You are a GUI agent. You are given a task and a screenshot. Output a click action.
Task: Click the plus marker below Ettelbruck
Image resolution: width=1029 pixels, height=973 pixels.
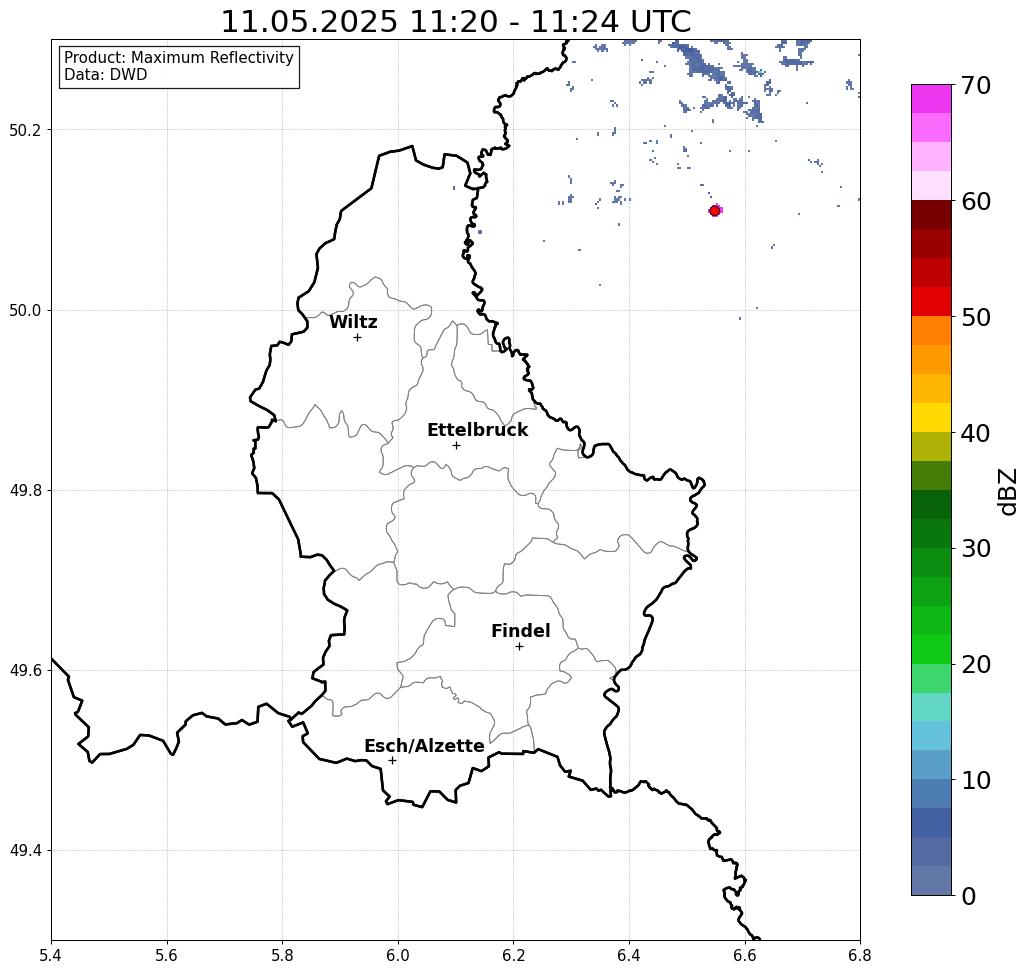(456, 445)
